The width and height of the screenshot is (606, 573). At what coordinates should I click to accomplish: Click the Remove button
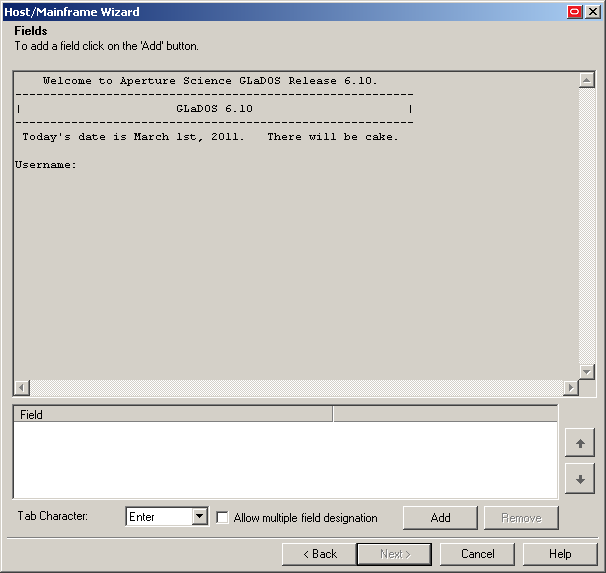point(521,518)
